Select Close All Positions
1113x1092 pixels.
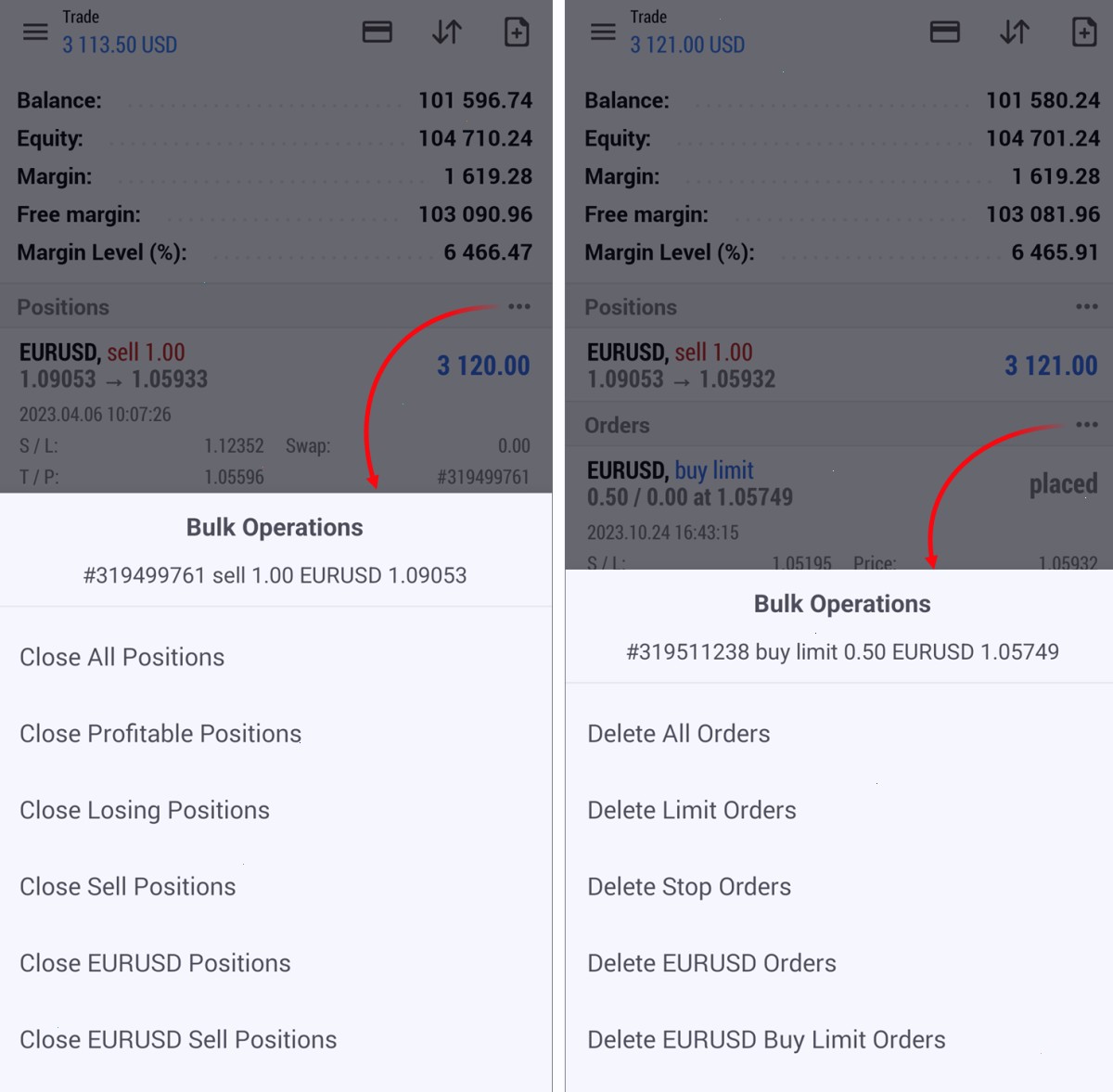(275, 657)
